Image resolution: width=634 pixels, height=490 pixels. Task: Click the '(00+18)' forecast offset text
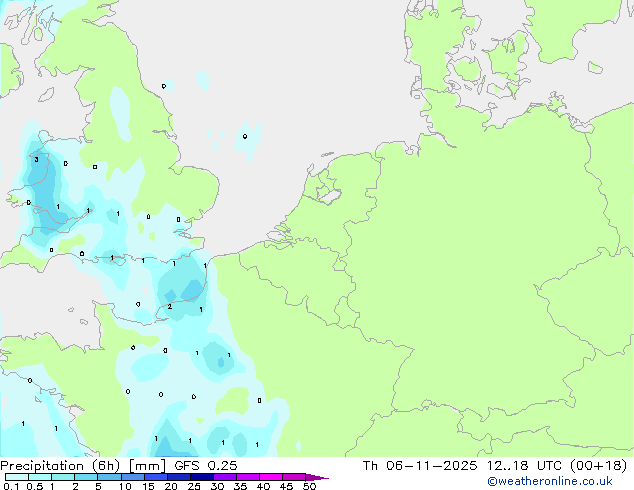(x=598, y=466)
